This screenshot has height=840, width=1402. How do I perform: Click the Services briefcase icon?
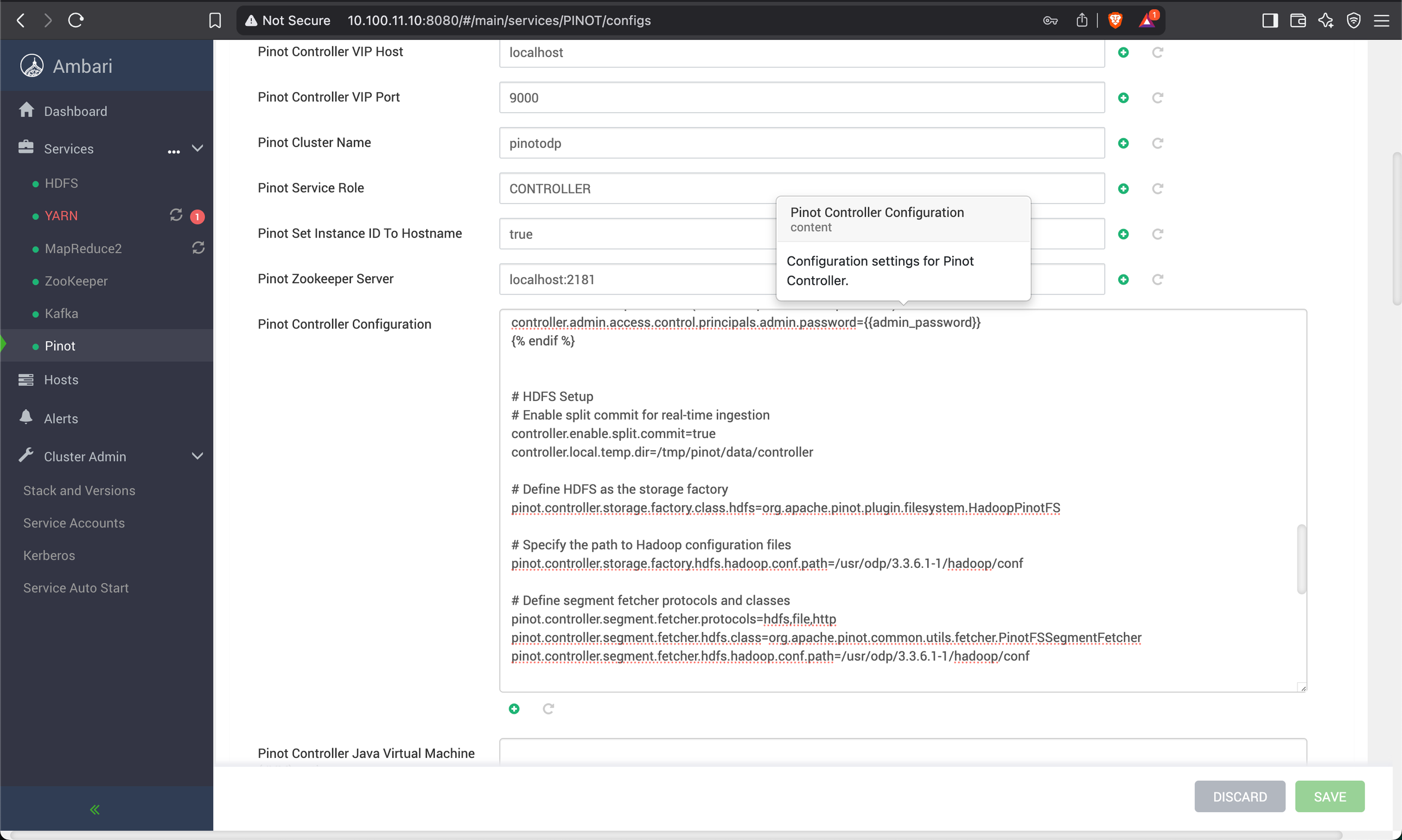26,147
